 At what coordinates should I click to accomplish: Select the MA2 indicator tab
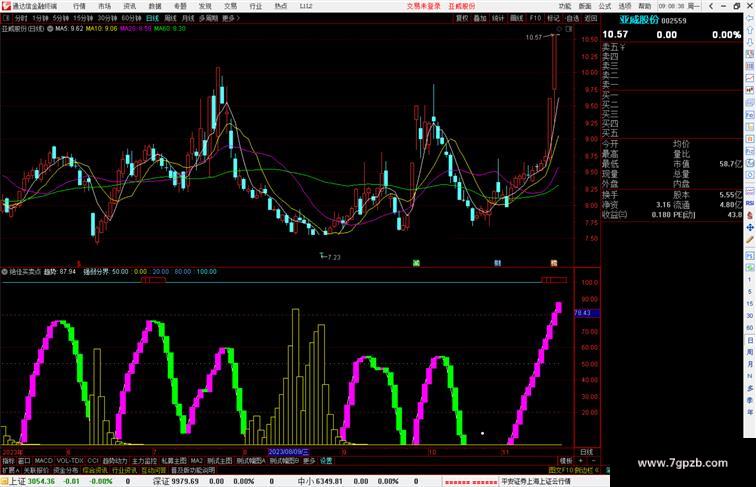click(197, 461)
